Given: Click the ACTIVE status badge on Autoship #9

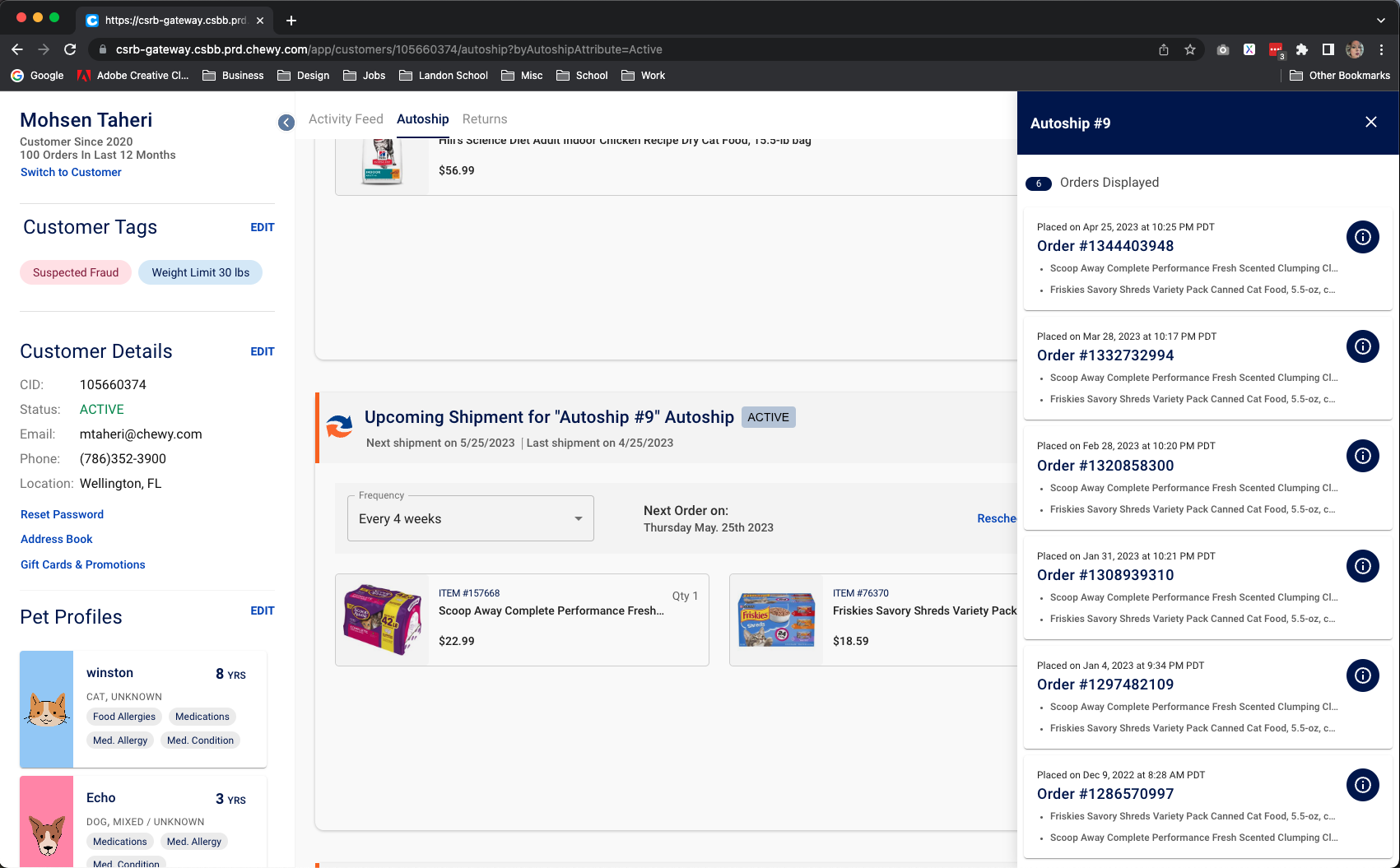Looking at the screenshot, I should click(x=769, y=417).
